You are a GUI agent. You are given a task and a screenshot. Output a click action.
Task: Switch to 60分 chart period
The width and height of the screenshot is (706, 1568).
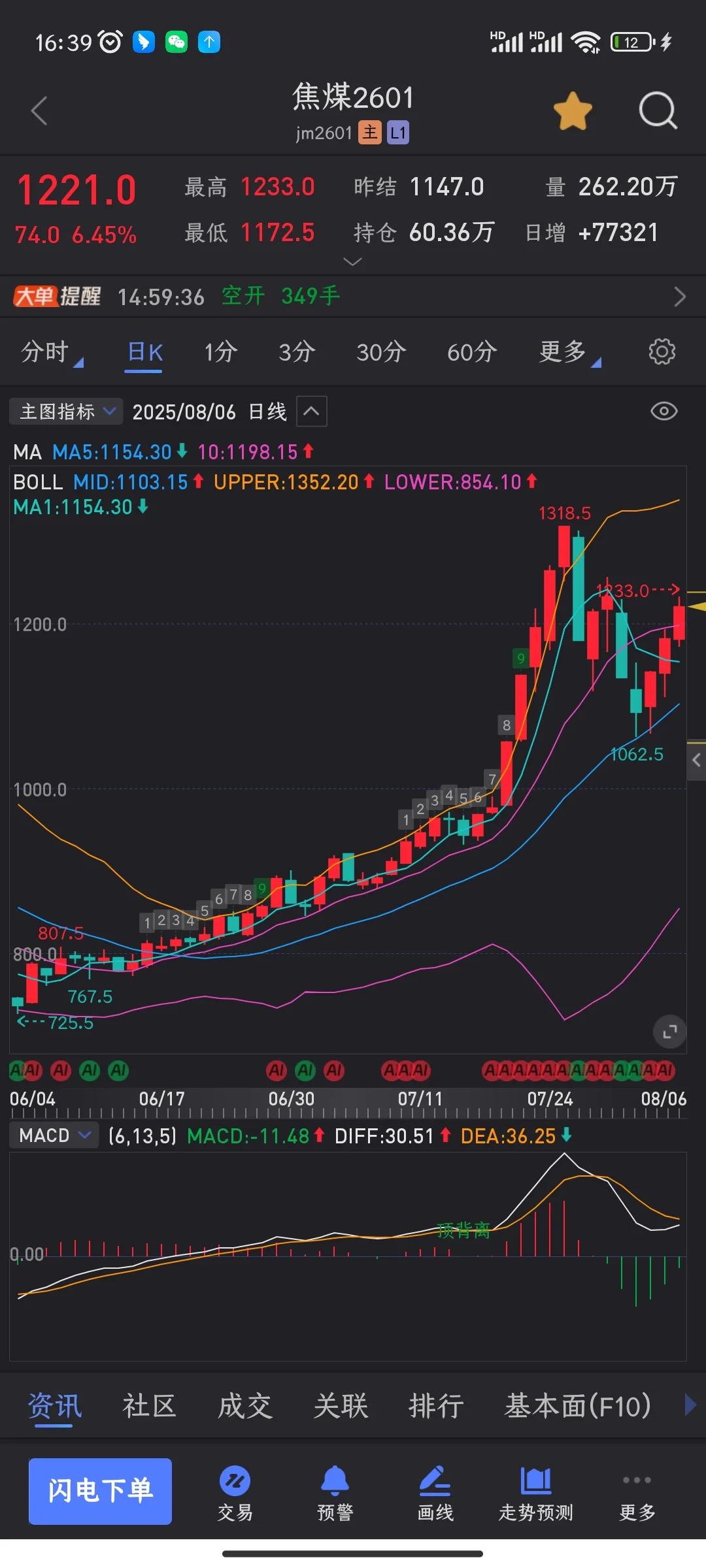click(472, 352)
